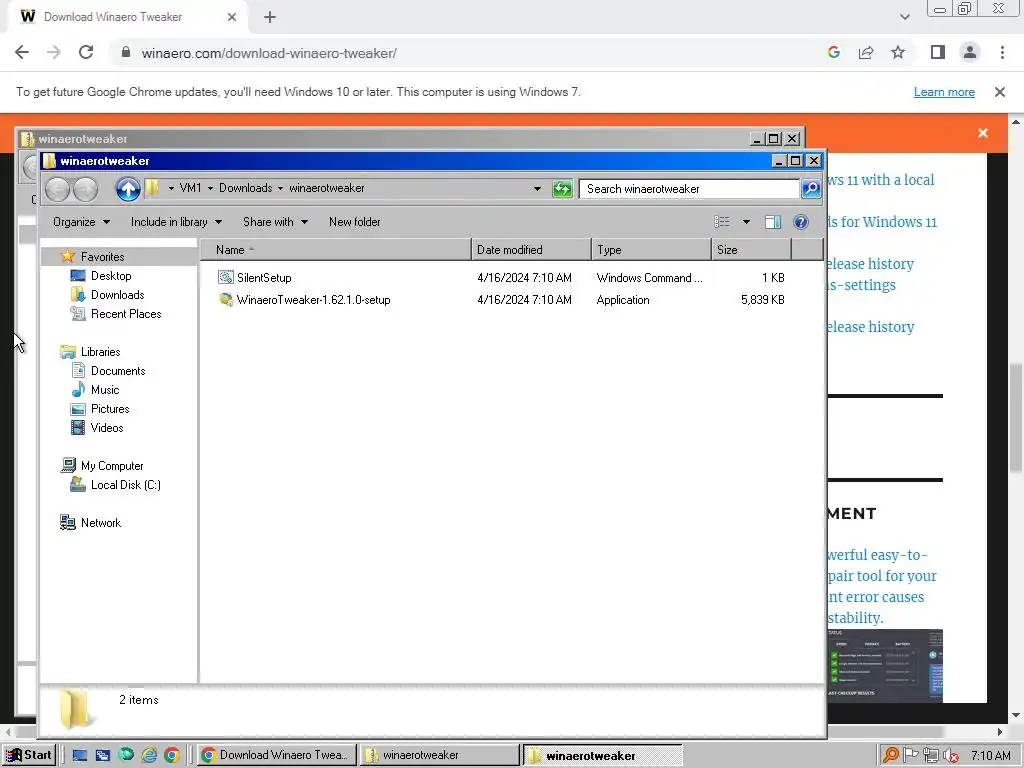Viewport: 1024px width, 768px height.
Task: Launch Internet Explorer from quick launch
Action: point(149,755)
